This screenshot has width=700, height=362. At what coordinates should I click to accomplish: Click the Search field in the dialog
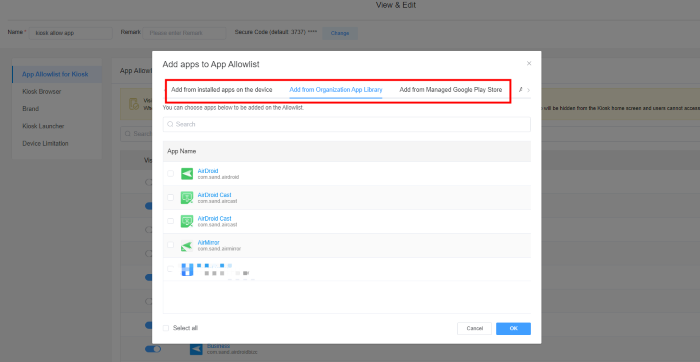point(346,124)
